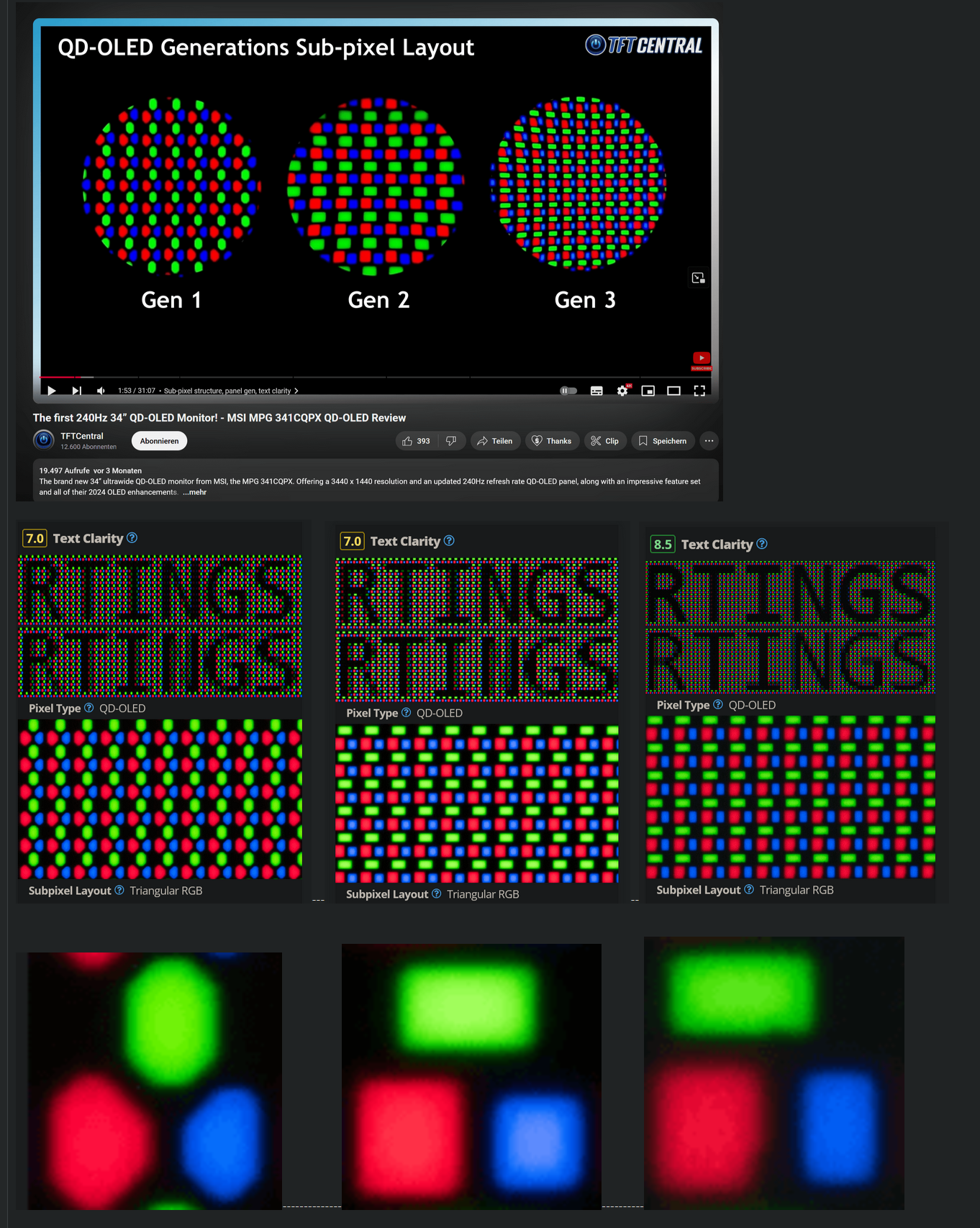Viewport: 980px width, 1228px height.
Task: Enter fullscreen mode
Action: [x=699, y=391]
